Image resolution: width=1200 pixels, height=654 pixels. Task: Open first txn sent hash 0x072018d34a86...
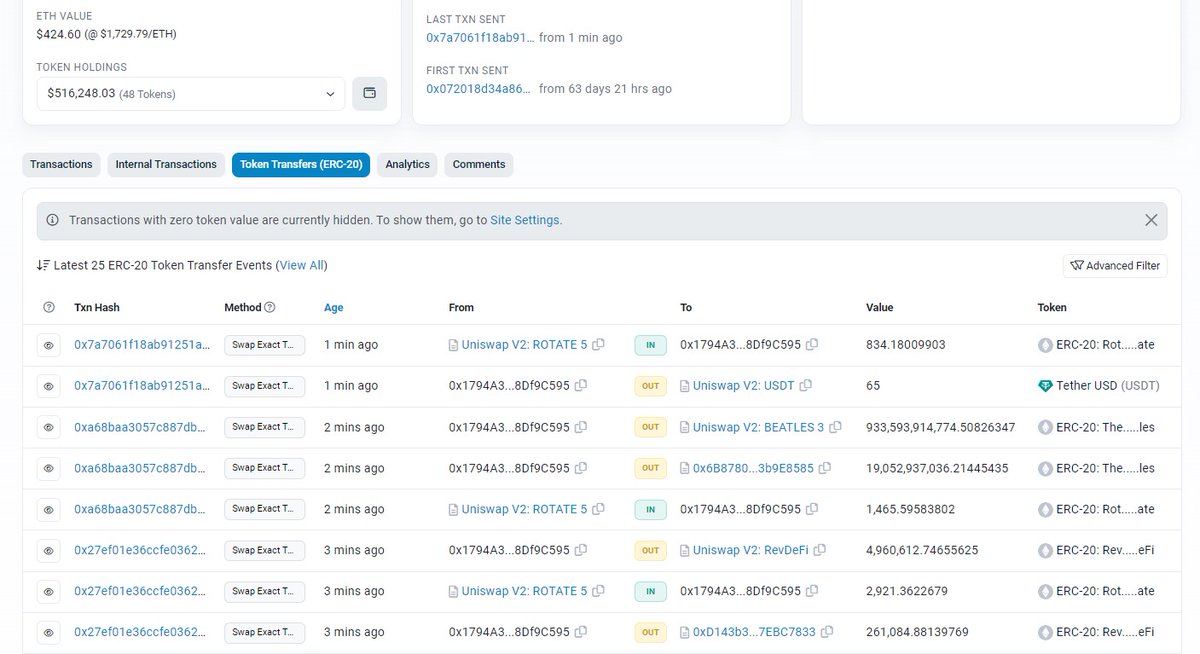[x=479, y=88]
